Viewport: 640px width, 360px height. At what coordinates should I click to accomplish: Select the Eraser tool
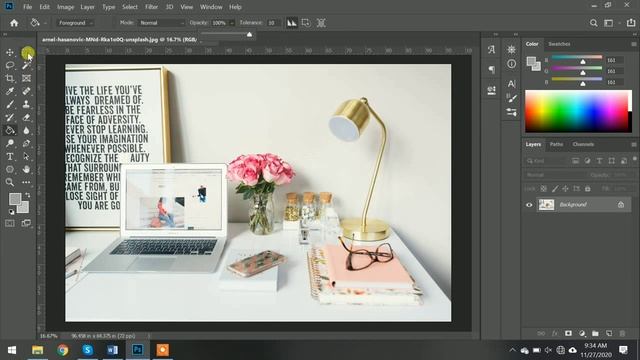[27, 118]
